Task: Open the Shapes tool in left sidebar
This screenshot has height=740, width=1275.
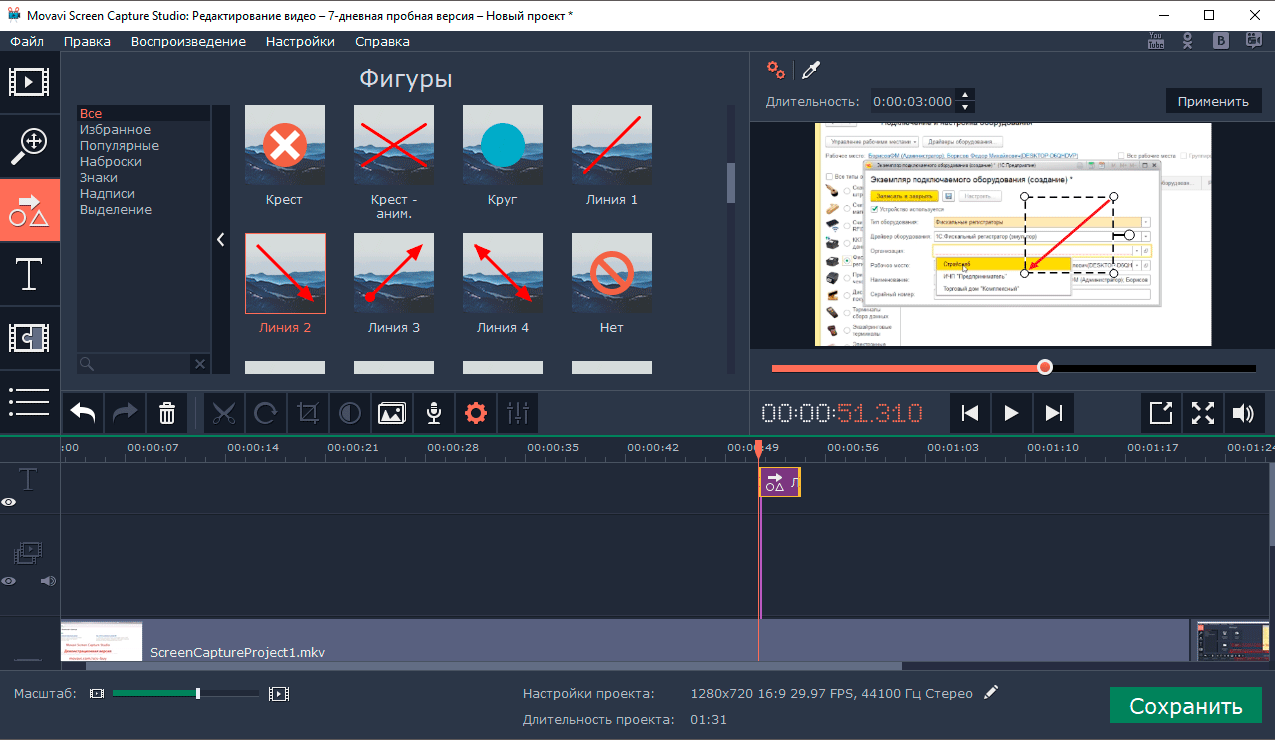Action: pos(29,210)
